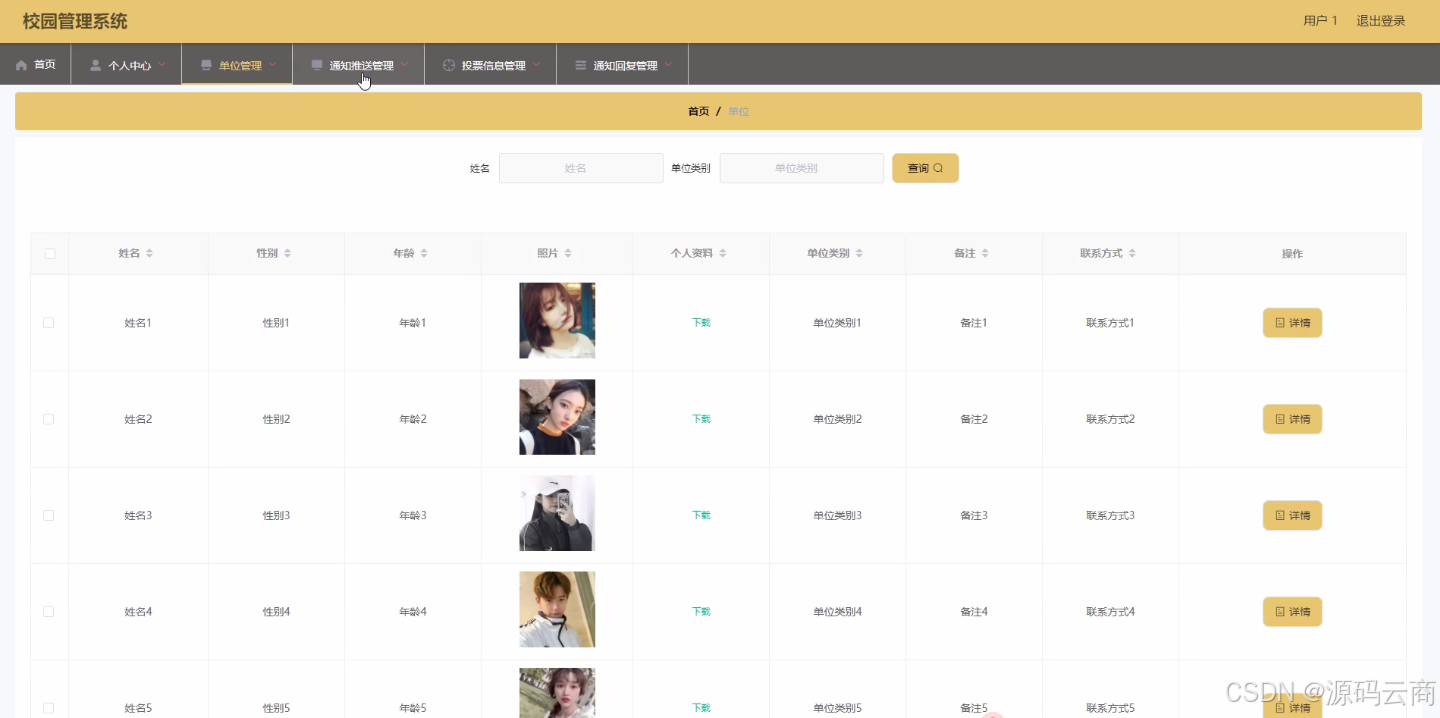Click 单位 in the breadcrumb bar
Viewport: 1440px width, 718px height.
pyautogui.click(x=738, y=112)
